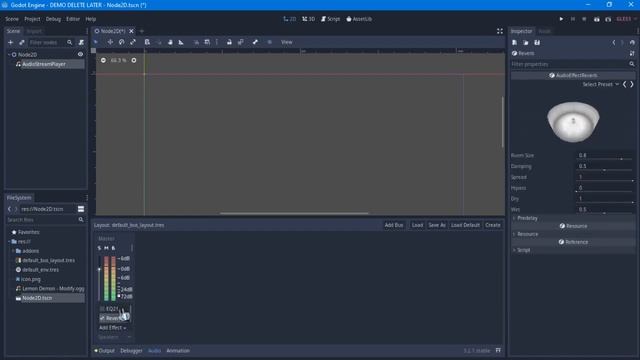Select the Rotate tool in the canvas toolbar
640x360 pixels.
pyautogui.click(x=122, y=42)
